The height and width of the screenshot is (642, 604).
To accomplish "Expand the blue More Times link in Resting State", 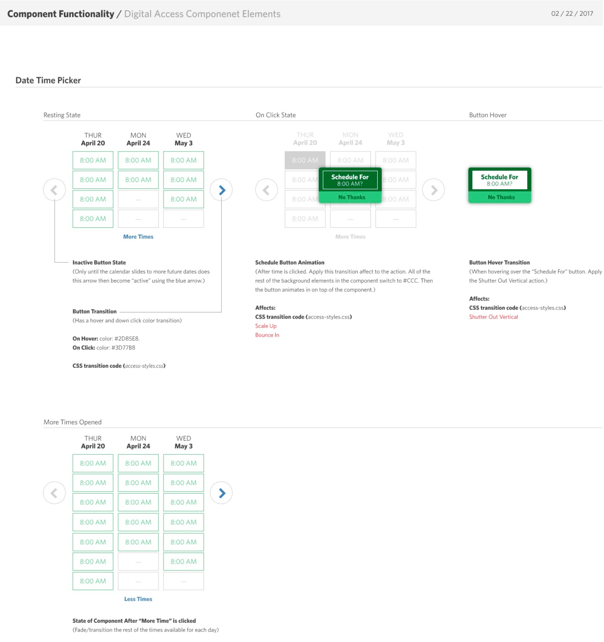I will tap(138, 237).
